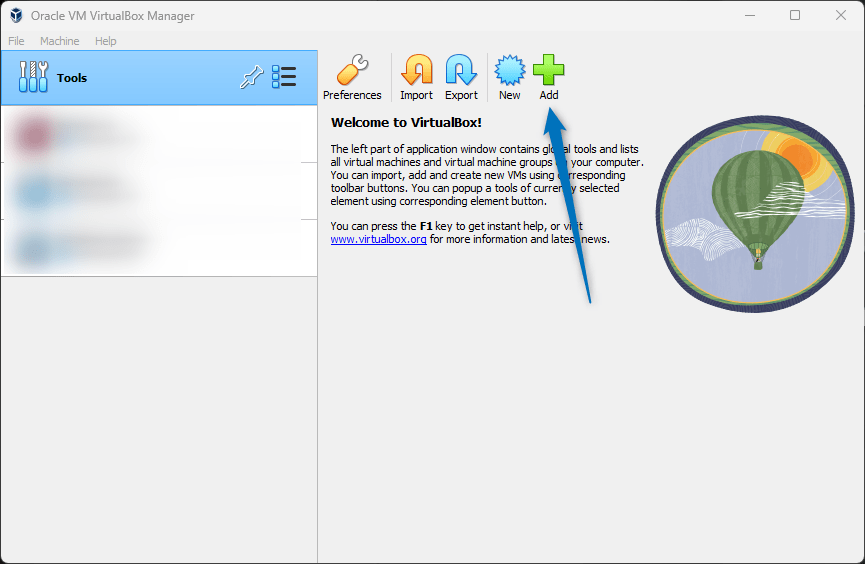The width and height of the screenshot is (865, 564).
Task: Select the first blurred virtual machine with red icon
Action: click(159, 134)
